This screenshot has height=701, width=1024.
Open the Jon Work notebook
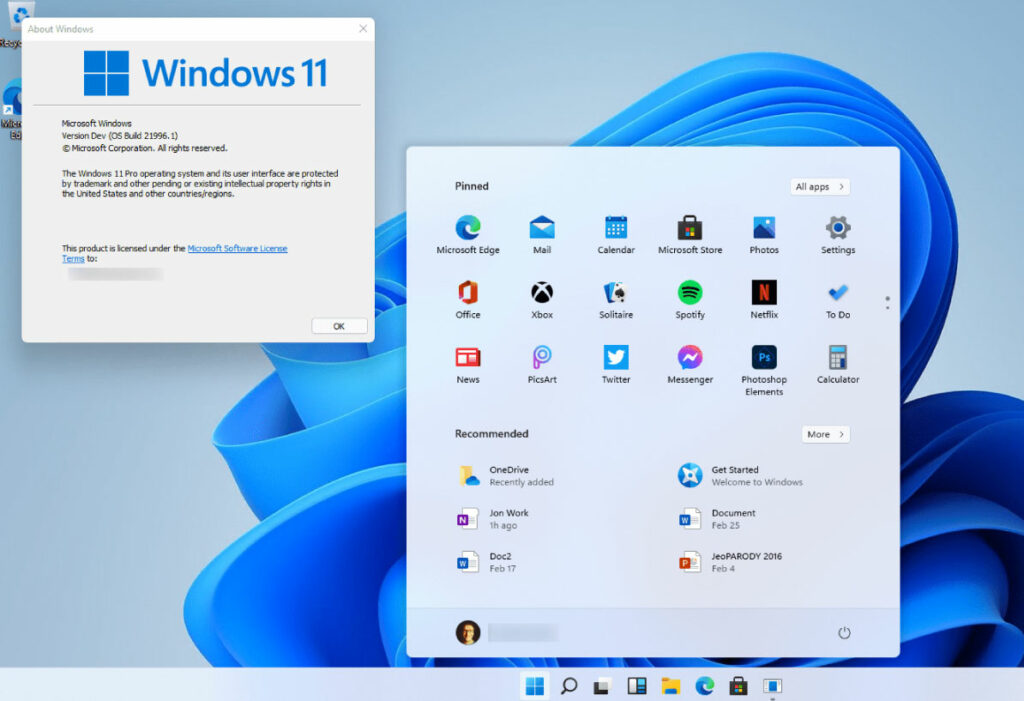point(493,519)
